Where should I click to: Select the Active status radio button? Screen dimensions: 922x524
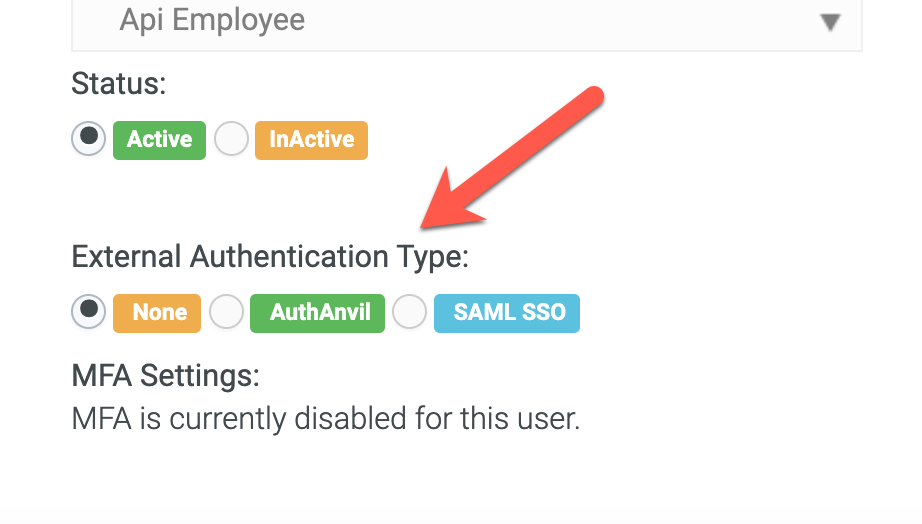click(x=89, y=139)
